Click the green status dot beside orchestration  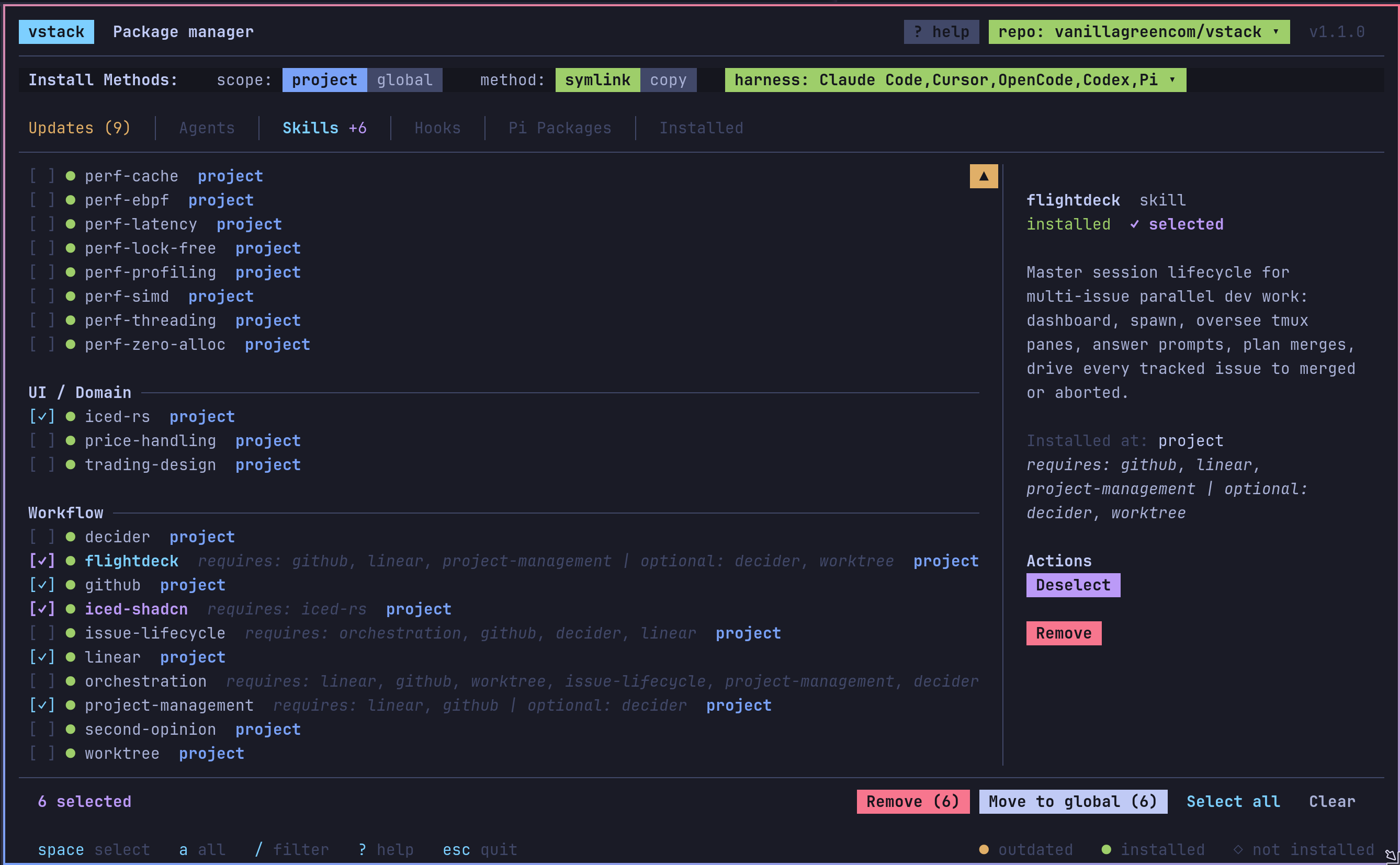coord(71,681)
